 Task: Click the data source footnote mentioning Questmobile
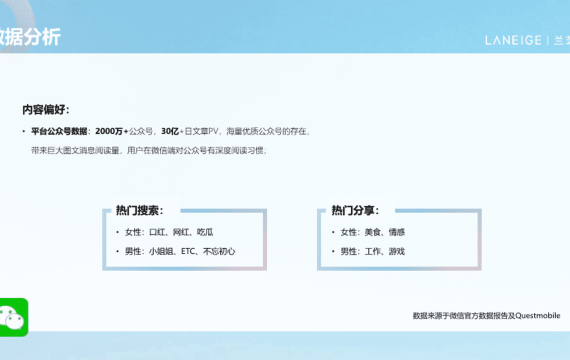coord(486,316)
